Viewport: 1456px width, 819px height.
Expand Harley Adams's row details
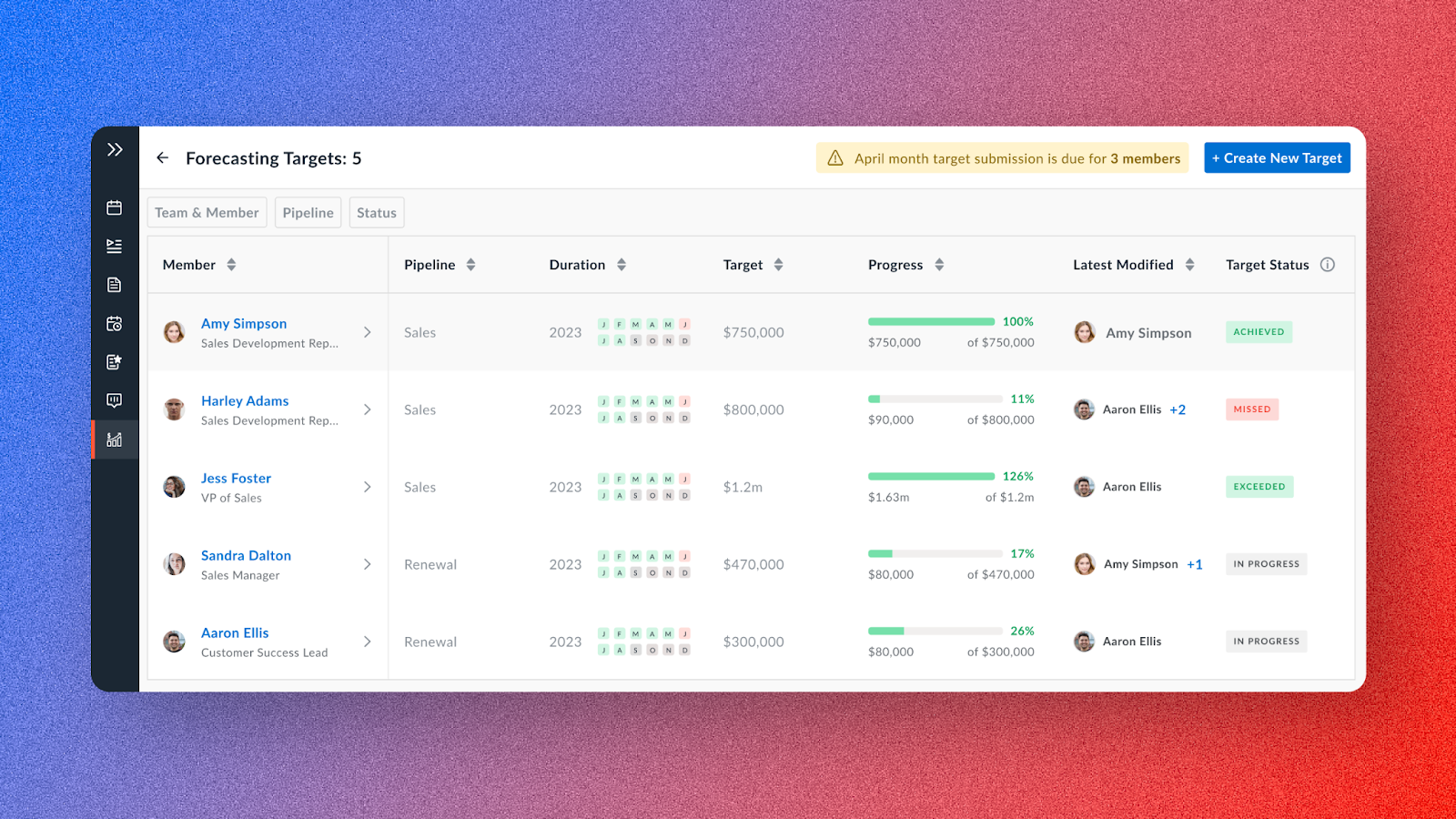click(368, 409)
